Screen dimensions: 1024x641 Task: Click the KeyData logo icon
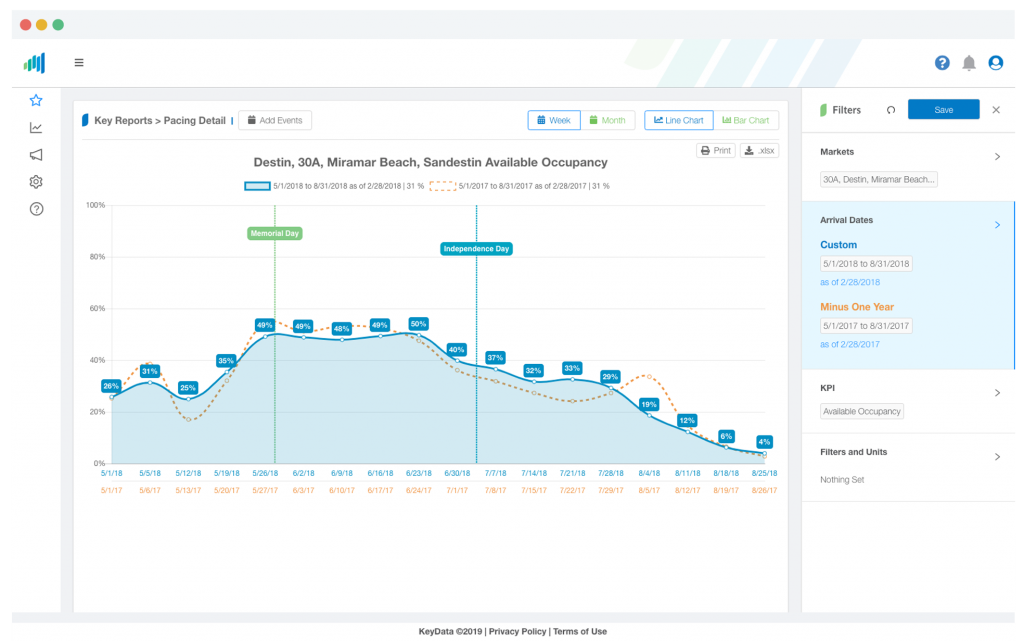pyautogui.click(x=34, y=63)
